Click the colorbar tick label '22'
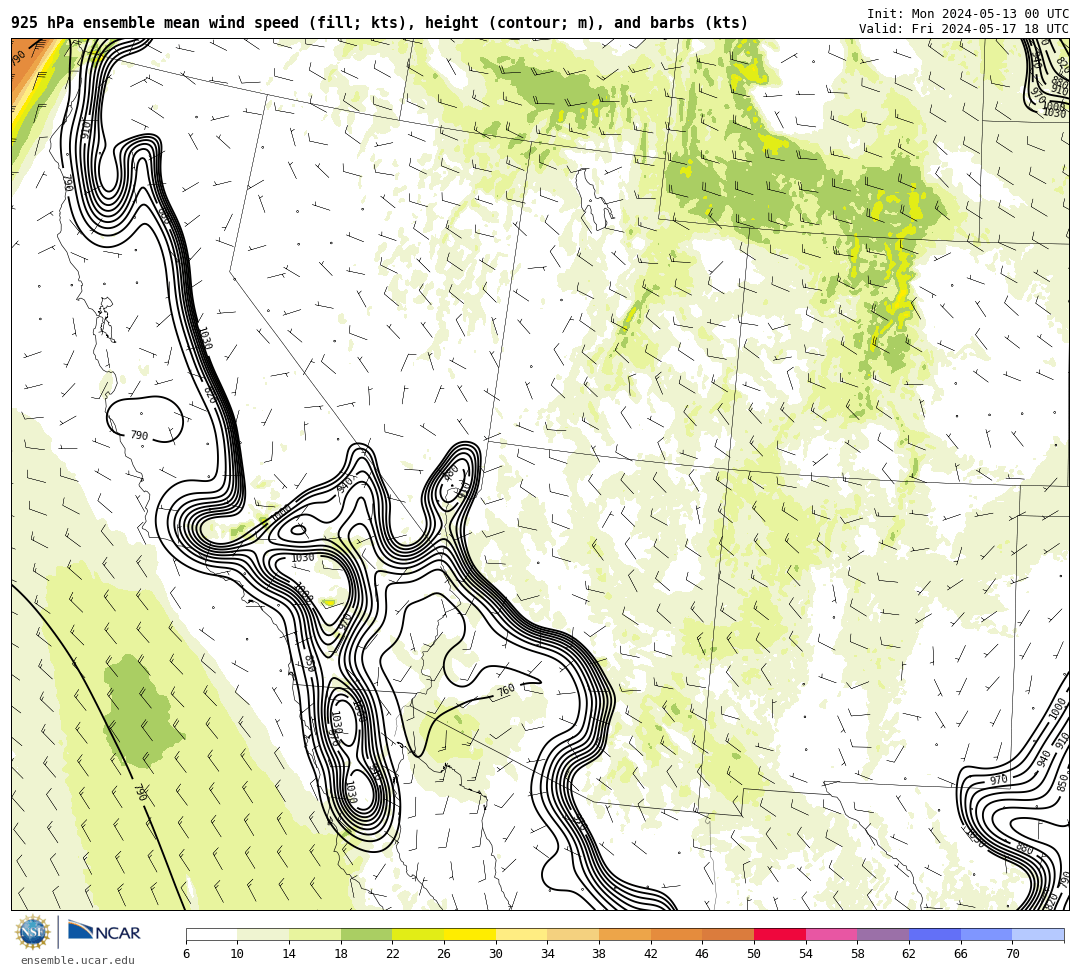The image size is (1080, 973). tap(392, 954)
